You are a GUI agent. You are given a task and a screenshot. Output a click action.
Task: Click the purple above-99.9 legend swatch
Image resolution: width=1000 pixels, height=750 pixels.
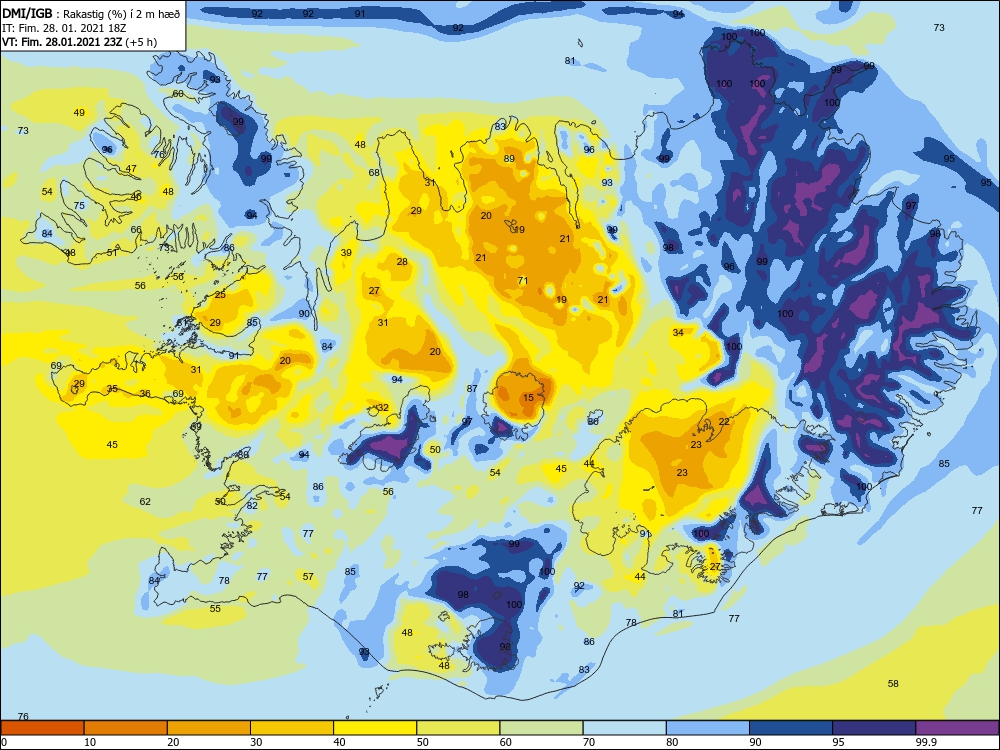(x=957, y=728)
